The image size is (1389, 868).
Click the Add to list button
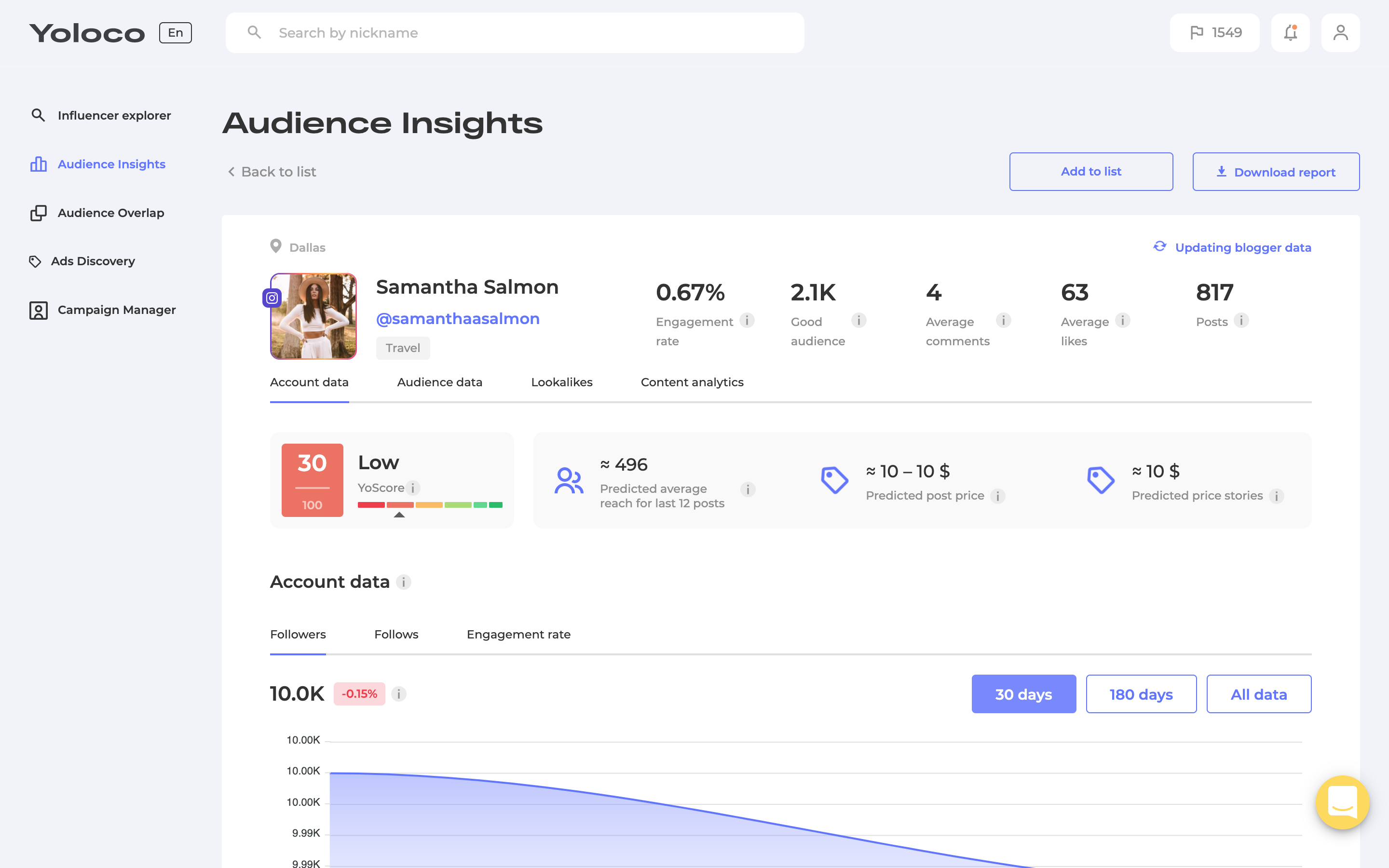click(1090, 171)
